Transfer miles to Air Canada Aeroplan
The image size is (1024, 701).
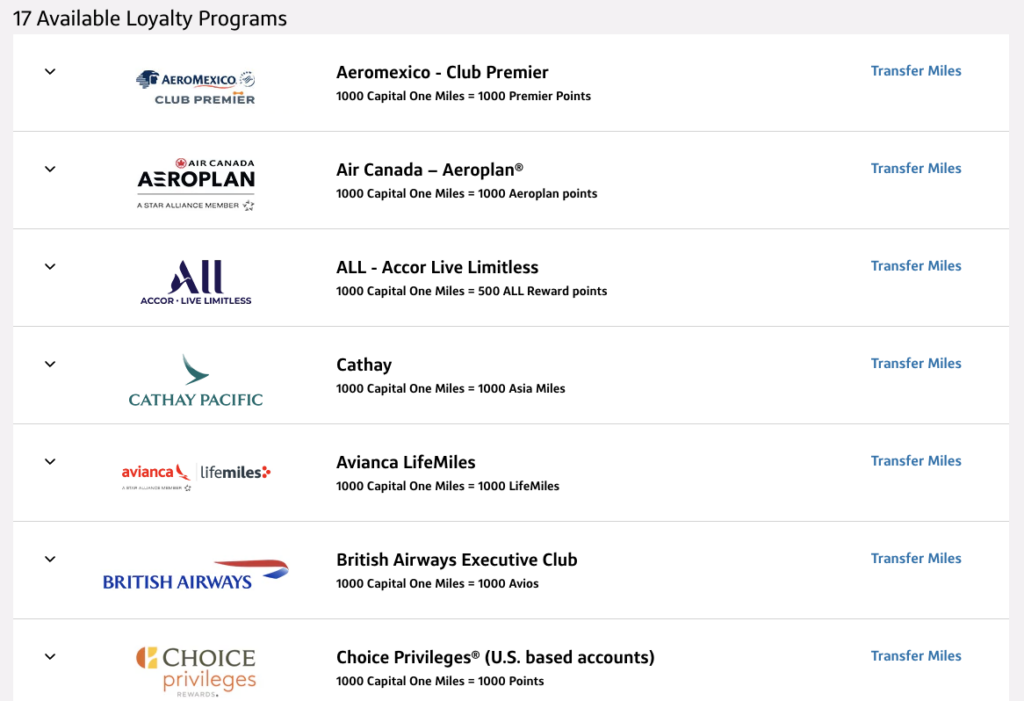pos(916,168)
